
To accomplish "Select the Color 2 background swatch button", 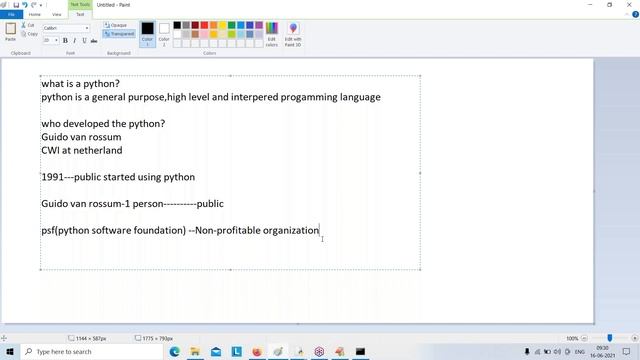I will click(164, 34).
